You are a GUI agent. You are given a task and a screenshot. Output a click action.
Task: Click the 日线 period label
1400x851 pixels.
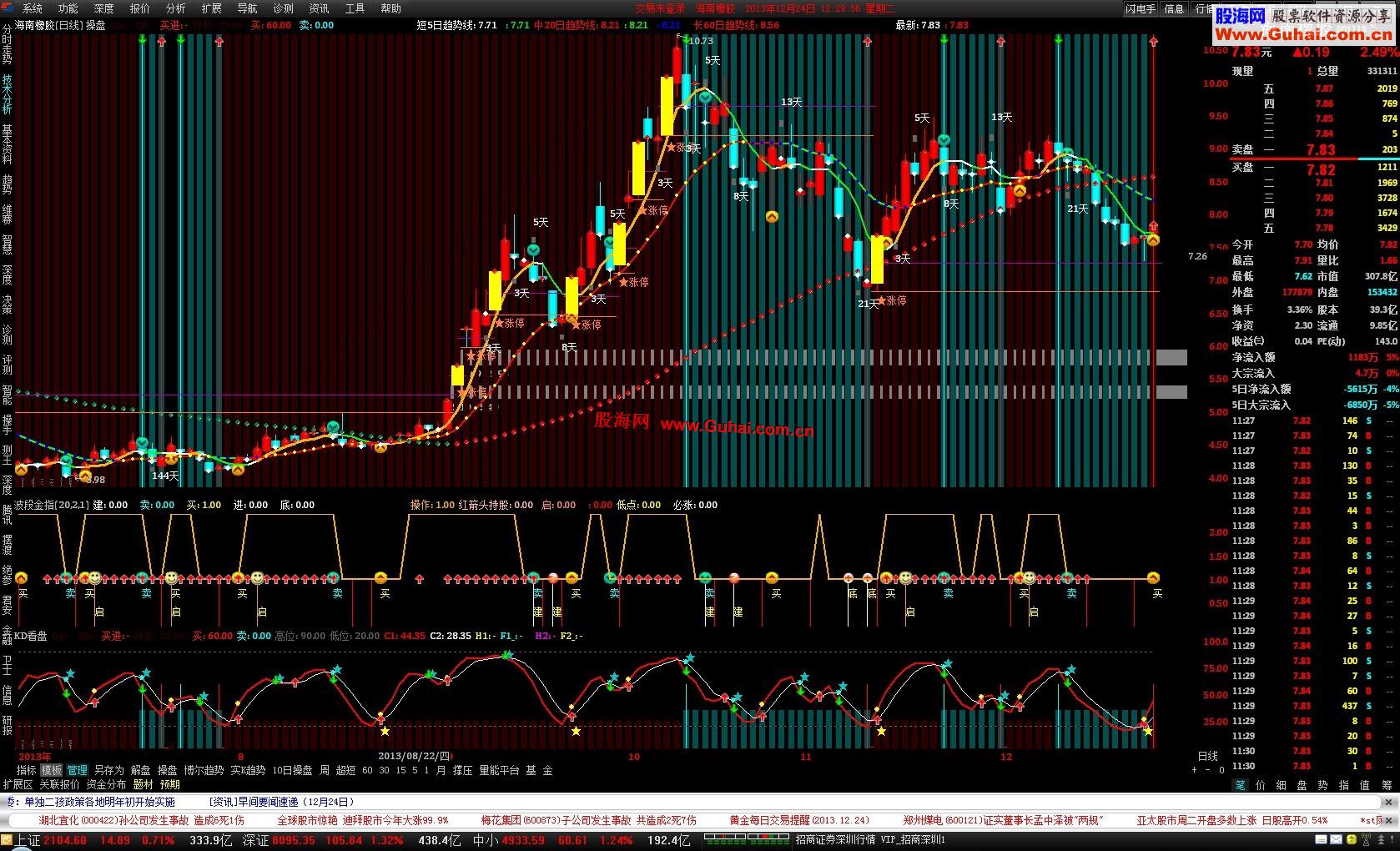[1207, 756]
